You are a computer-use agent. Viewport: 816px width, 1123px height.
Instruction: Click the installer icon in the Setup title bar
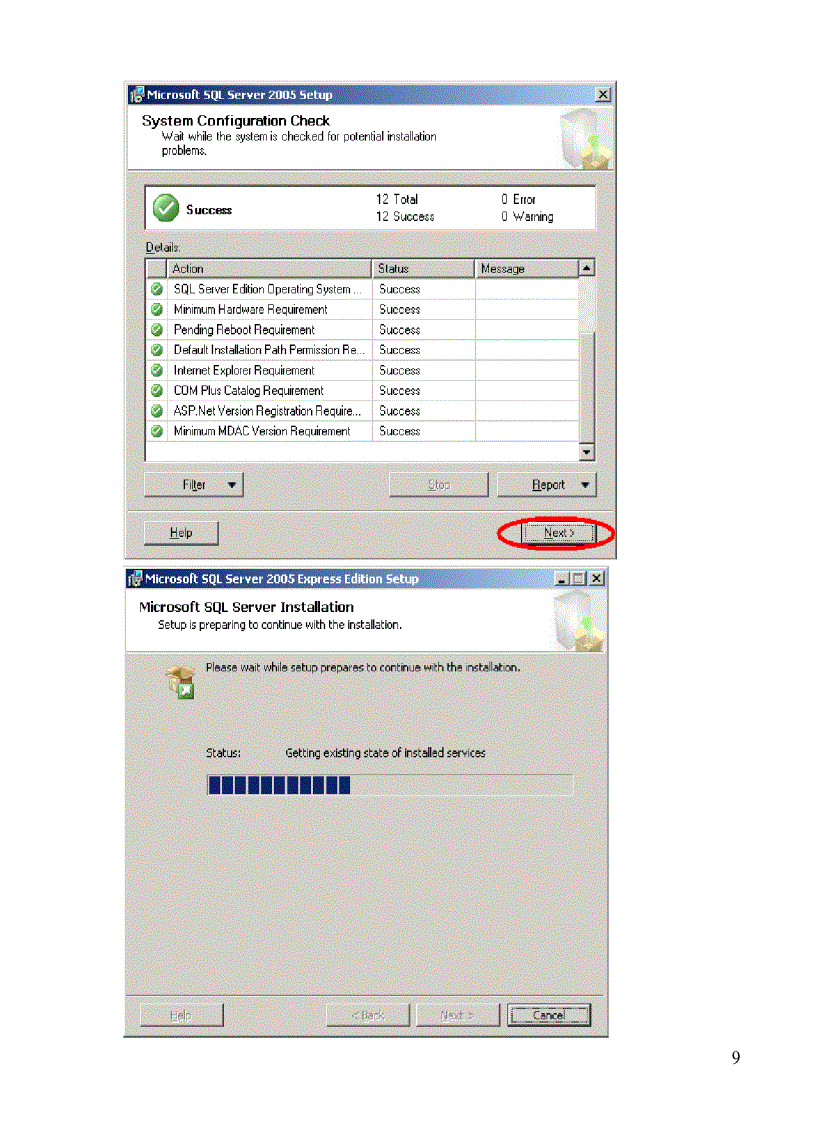pos(135,93)
